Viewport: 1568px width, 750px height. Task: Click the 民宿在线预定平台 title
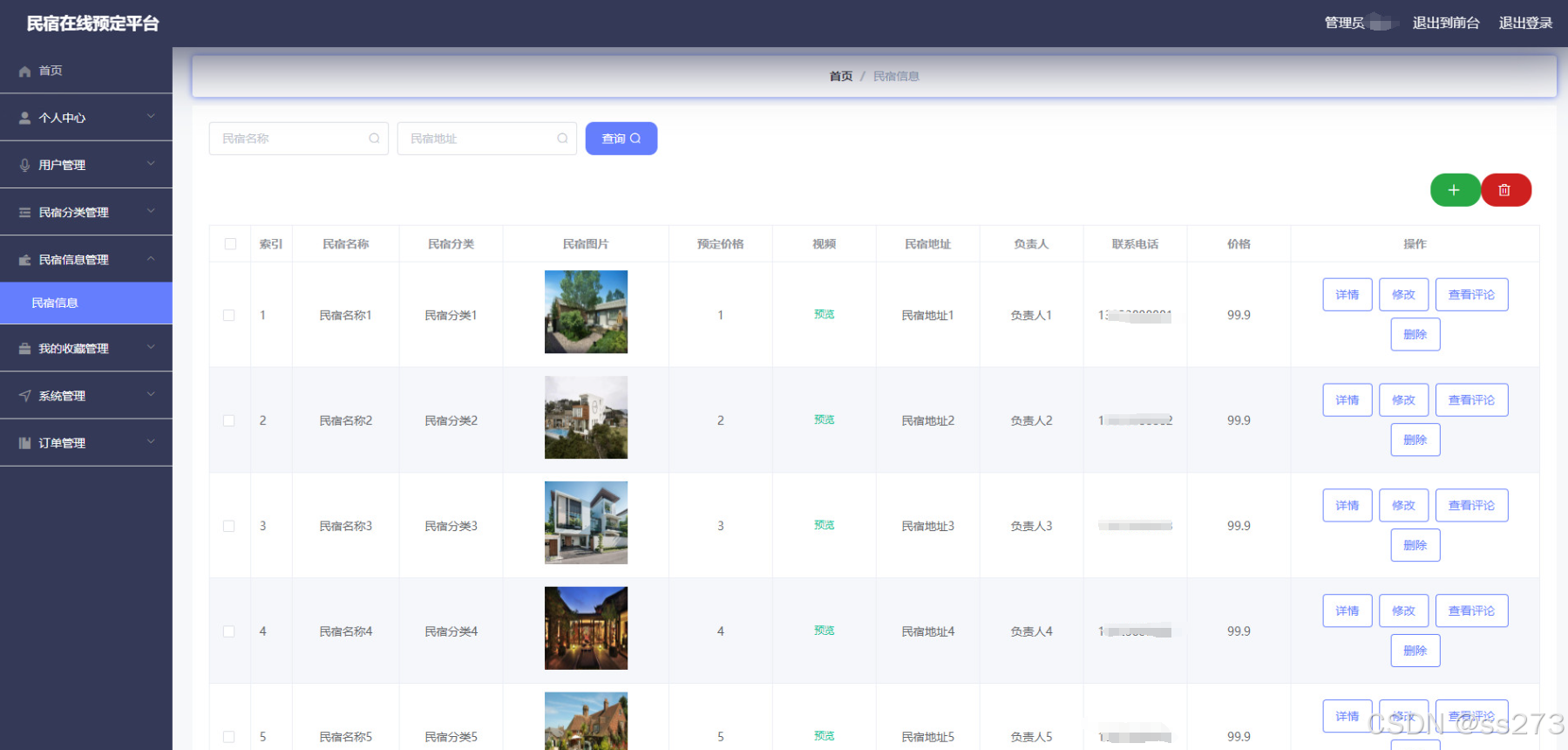[x=93, y=24]
